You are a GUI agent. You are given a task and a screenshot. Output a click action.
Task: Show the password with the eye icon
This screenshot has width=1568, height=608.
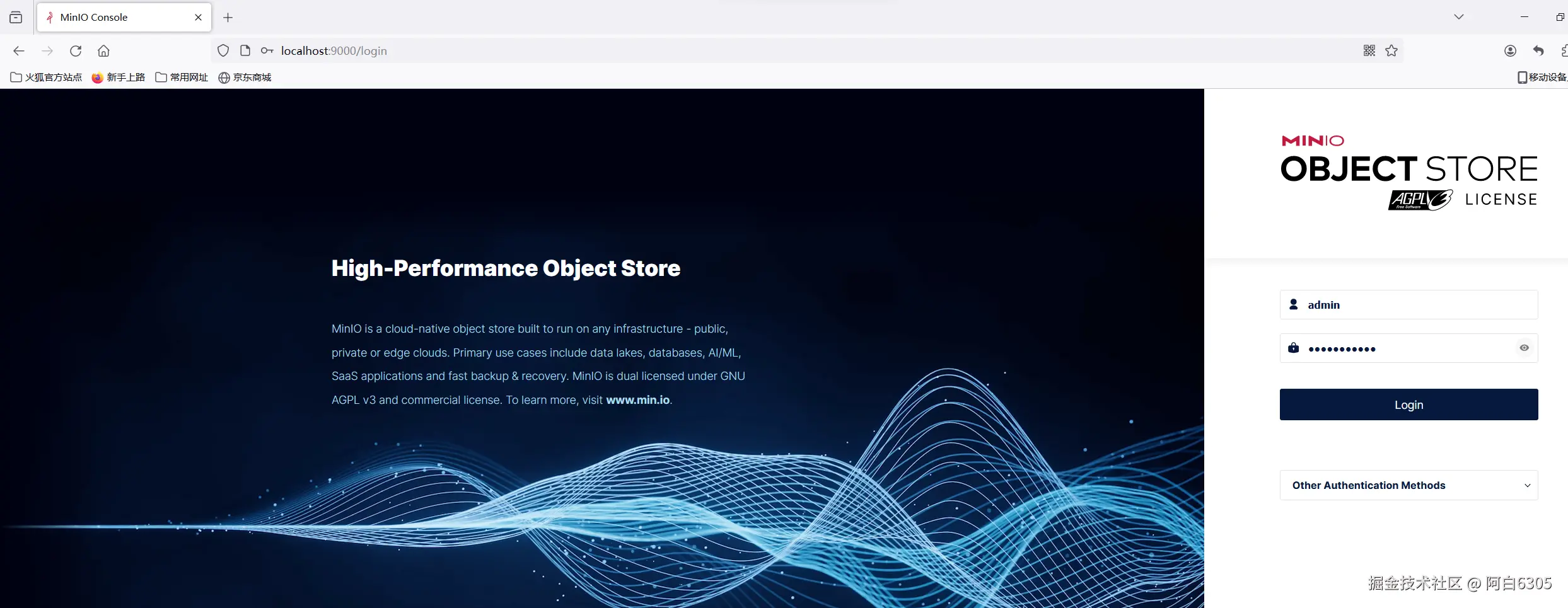click(x=1524, y=348)
